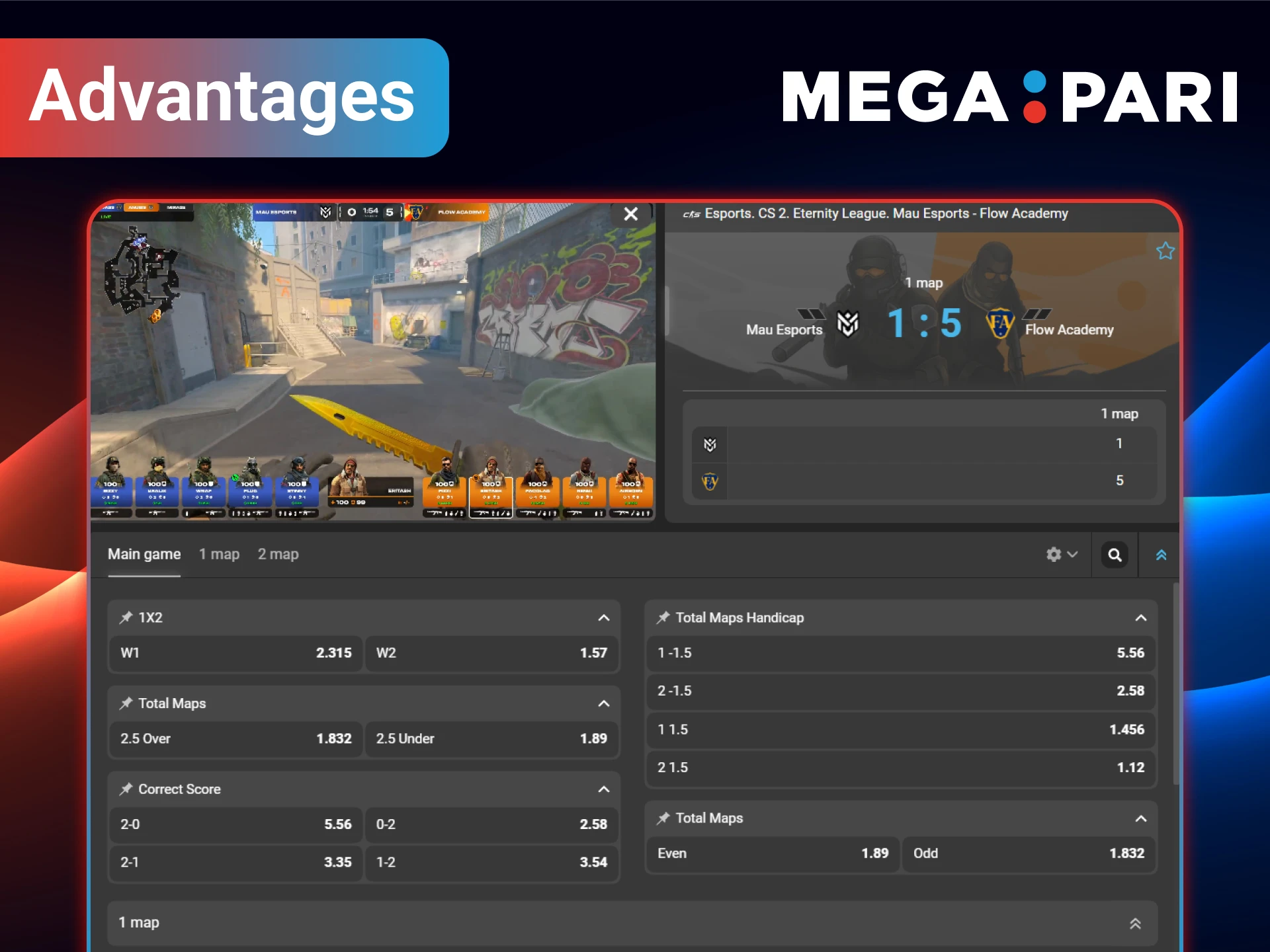Collapse all markets with the double-chevron icon

[x=1160, y=555]
